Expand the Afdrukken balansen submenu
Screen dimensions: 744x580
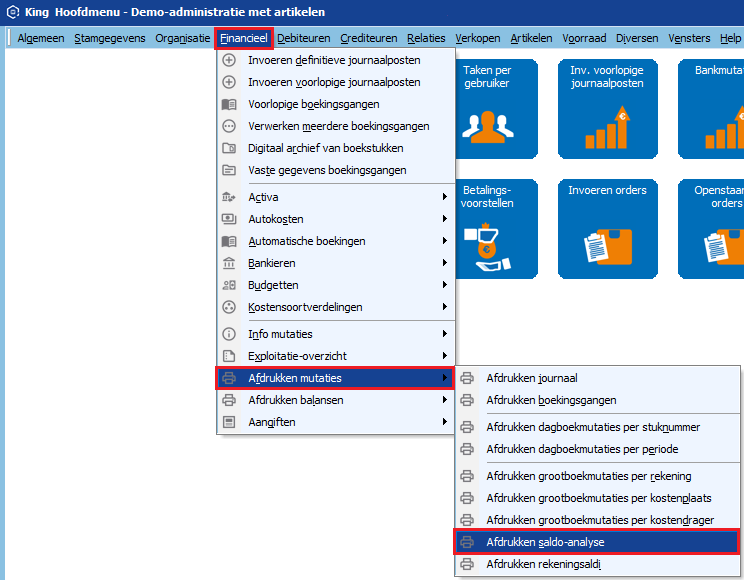point(335,400)
